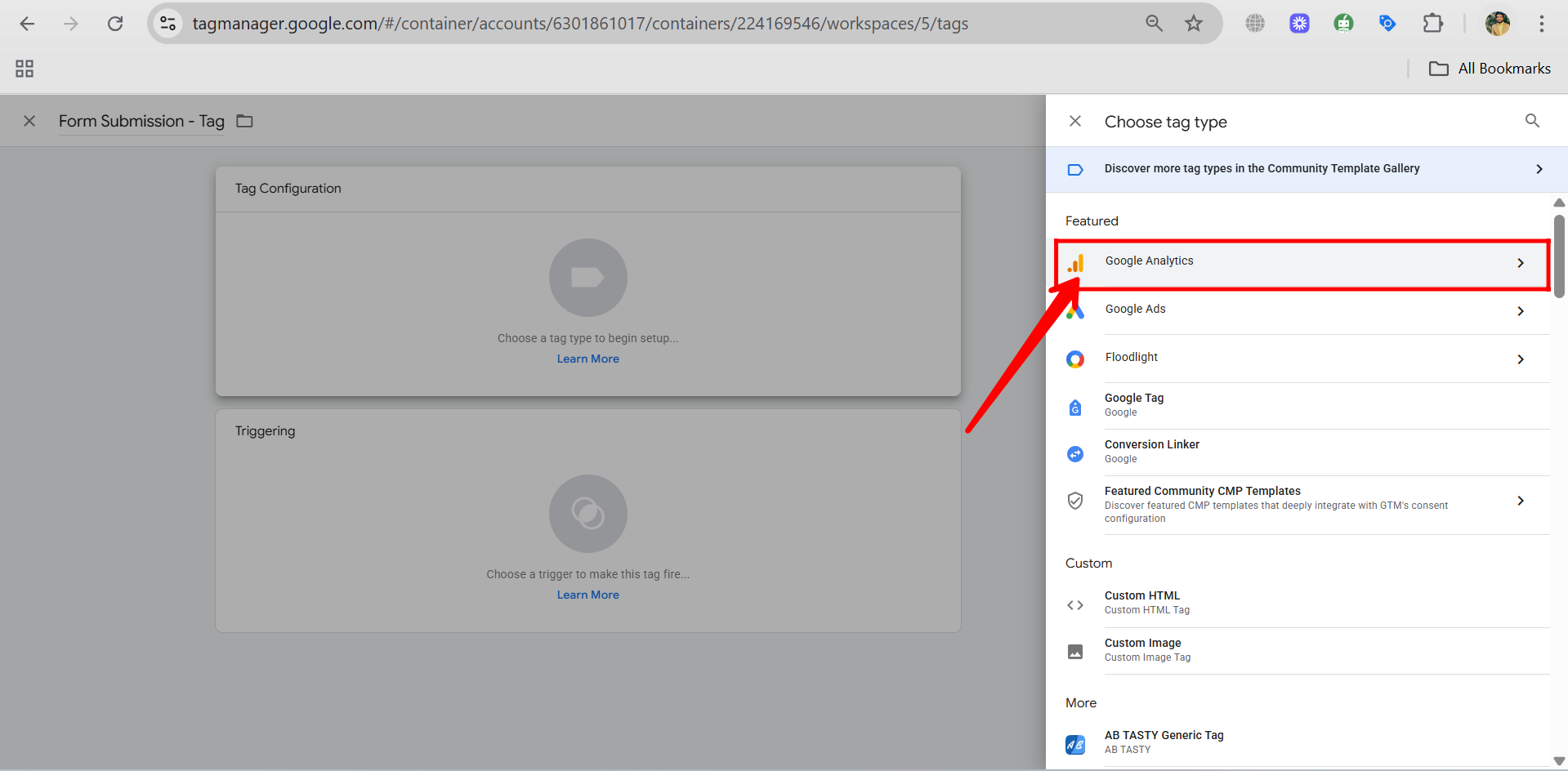The image size is (1568, 771).
Task: Open the globe extension icon
Action: click(x=1255, y=24)
